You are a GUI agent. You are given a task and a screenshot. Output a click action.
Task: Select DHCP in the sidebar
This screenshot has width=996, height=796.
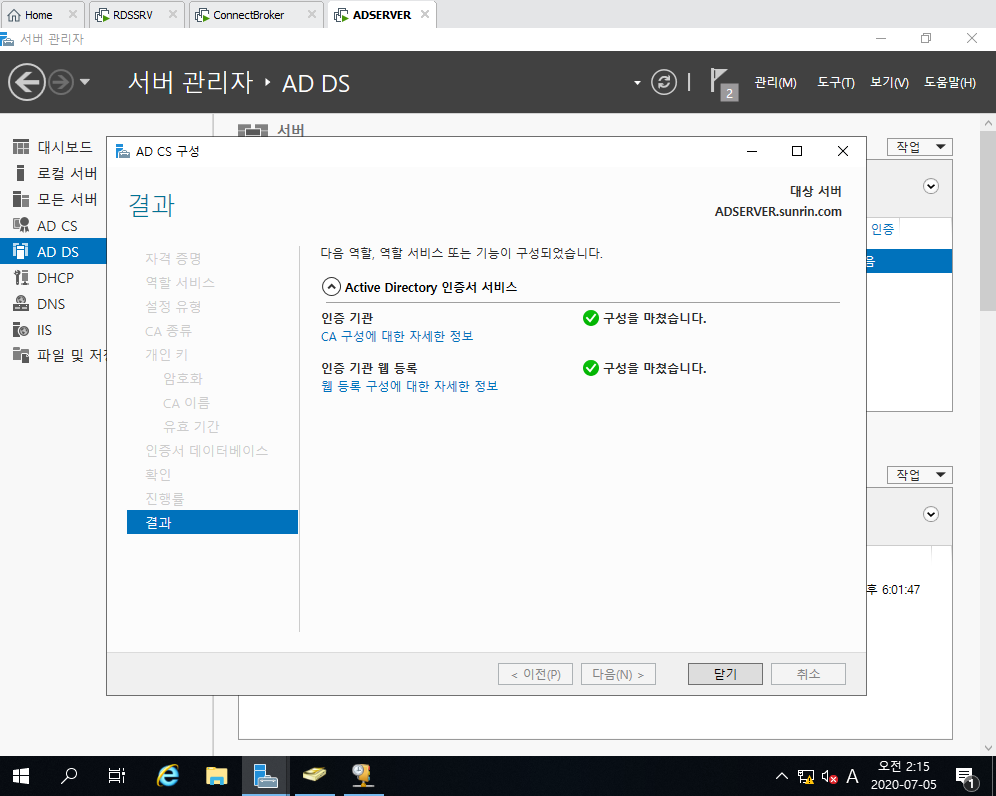click(x=53, y=278)
